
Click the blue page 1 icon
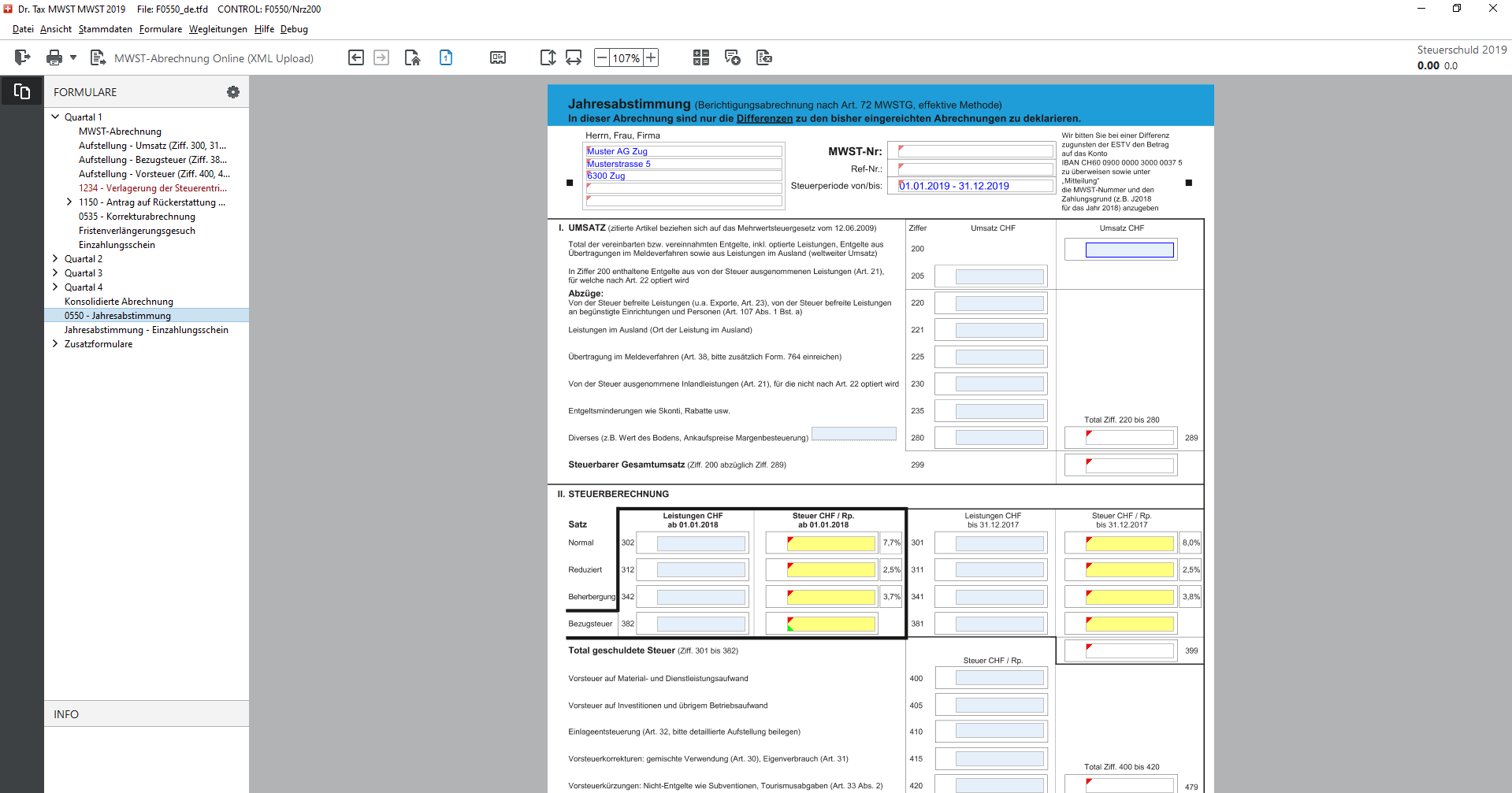point(446,57)
